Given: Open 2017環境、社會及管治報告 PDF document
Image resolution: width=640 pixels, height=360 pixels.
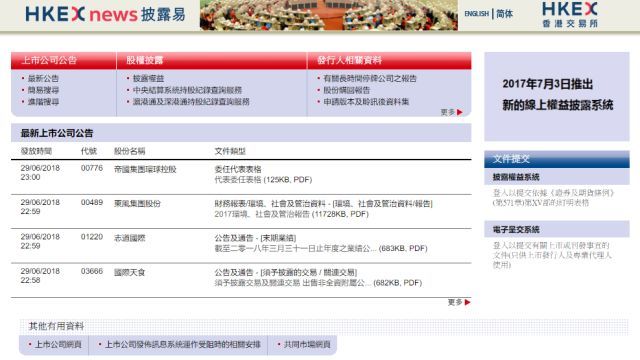Looking at the screenshot, I should coord(291,214).
